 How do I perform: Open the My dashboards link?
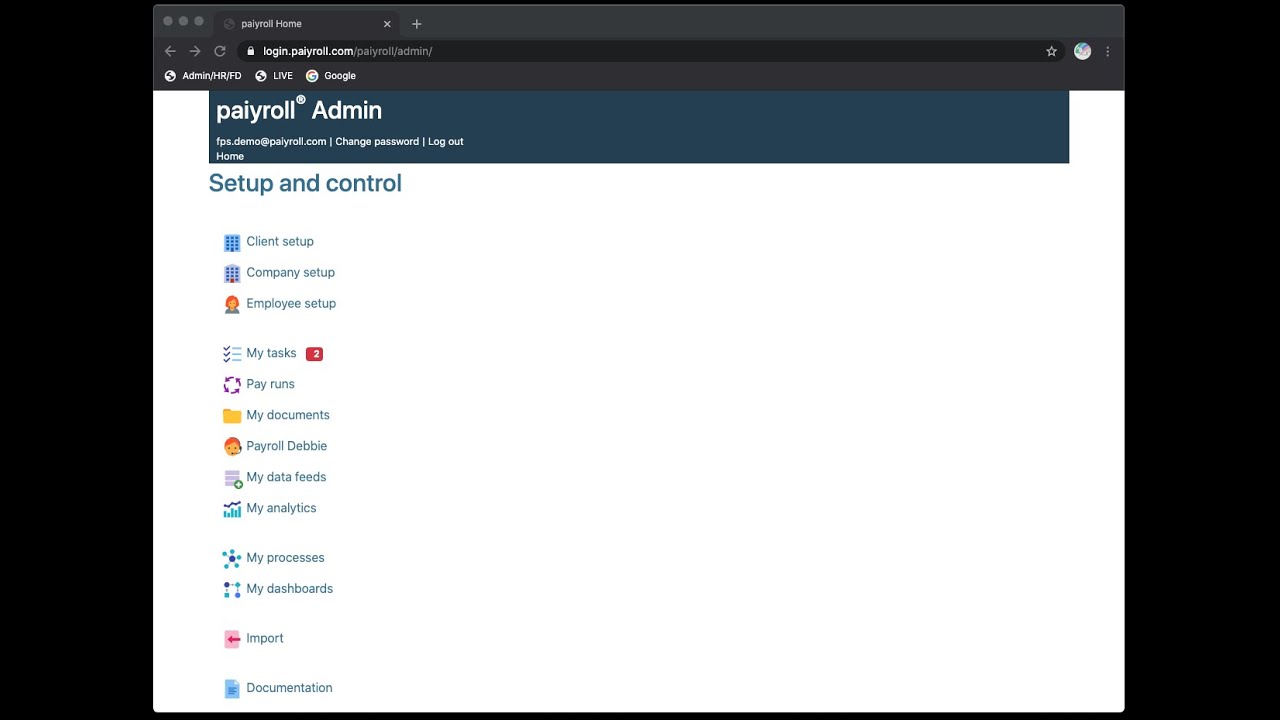(290, 589)
